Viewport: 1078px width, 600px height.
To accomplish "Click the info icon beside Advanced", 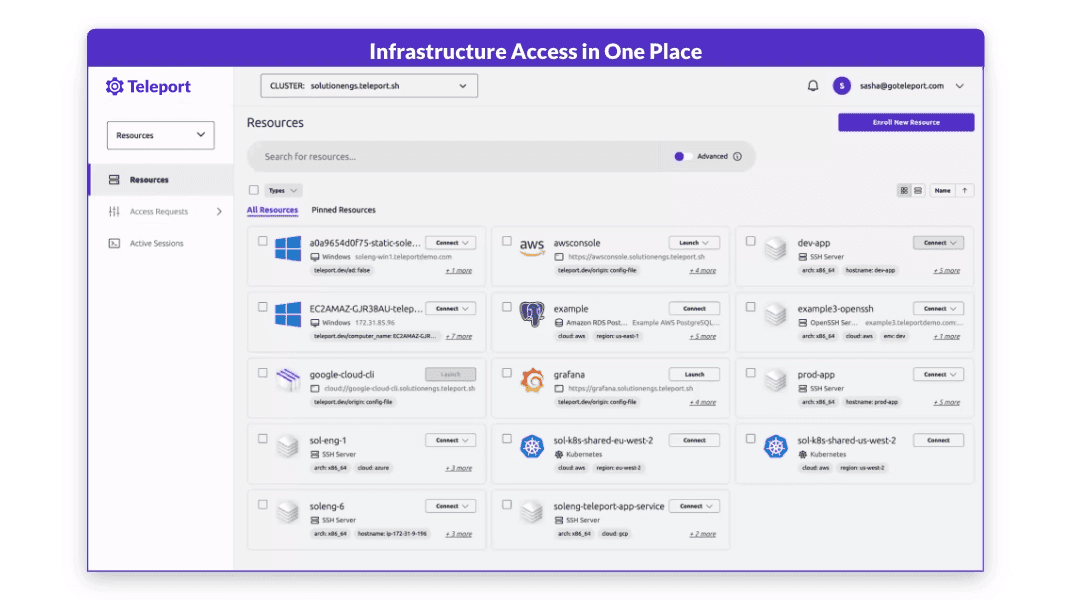I will 737,156.
